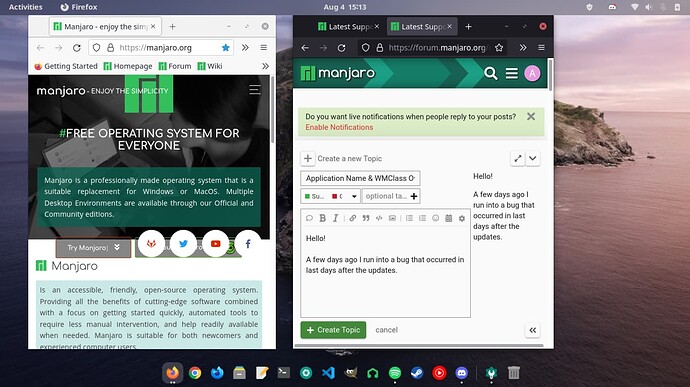Click the preformatted code icon in the editor
The width and height of the screenshot is (690, 387).
[x=379, y=218]
